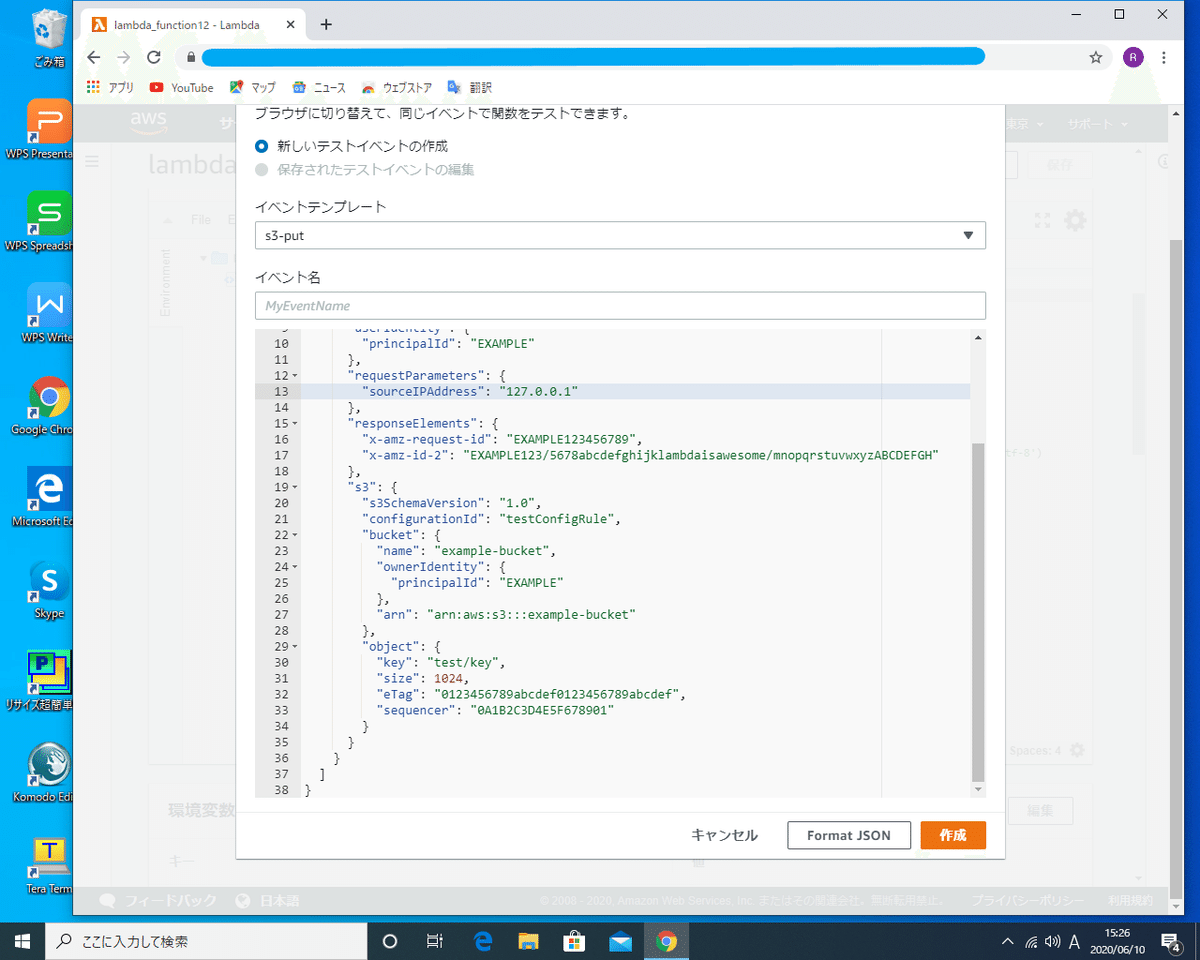Screen dimensions: 1200x960
Task: Open the Windows Start menu
Action: tap(24, 941)
